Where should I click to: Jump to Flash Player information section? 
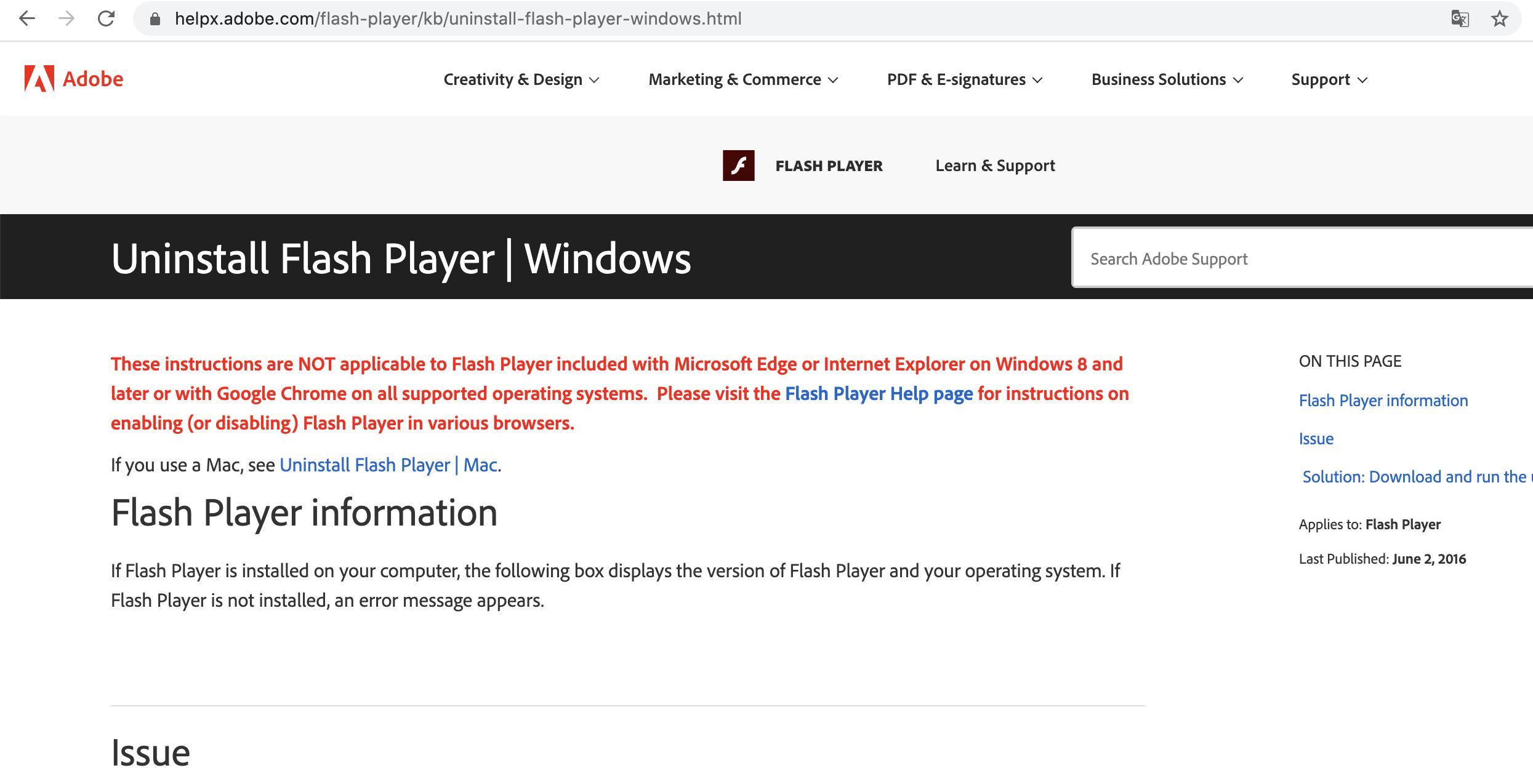pos(1383,400)
